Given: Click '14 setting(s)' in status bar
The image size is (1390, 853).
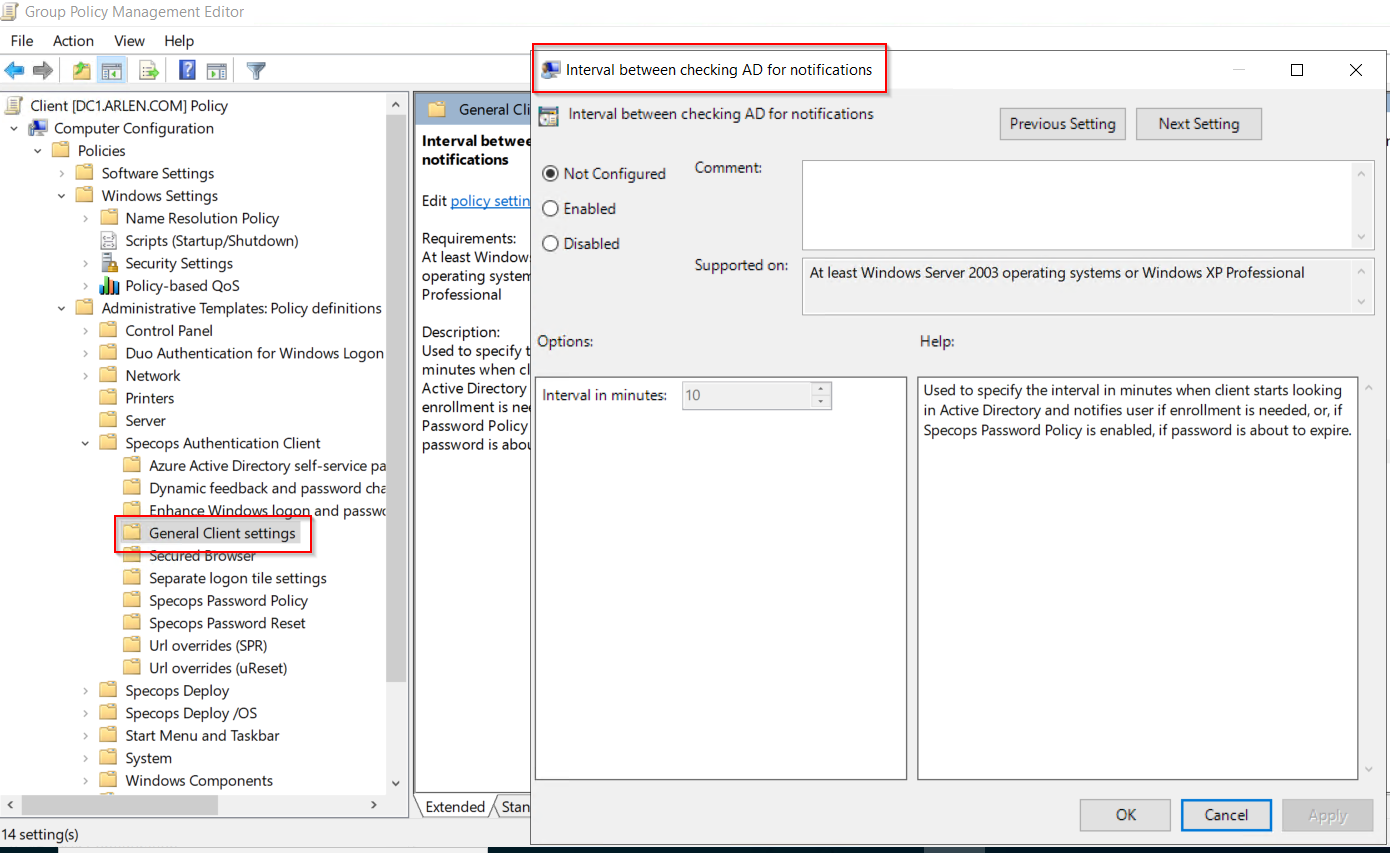Looking at the screenshot, I should tap(40, 834).
